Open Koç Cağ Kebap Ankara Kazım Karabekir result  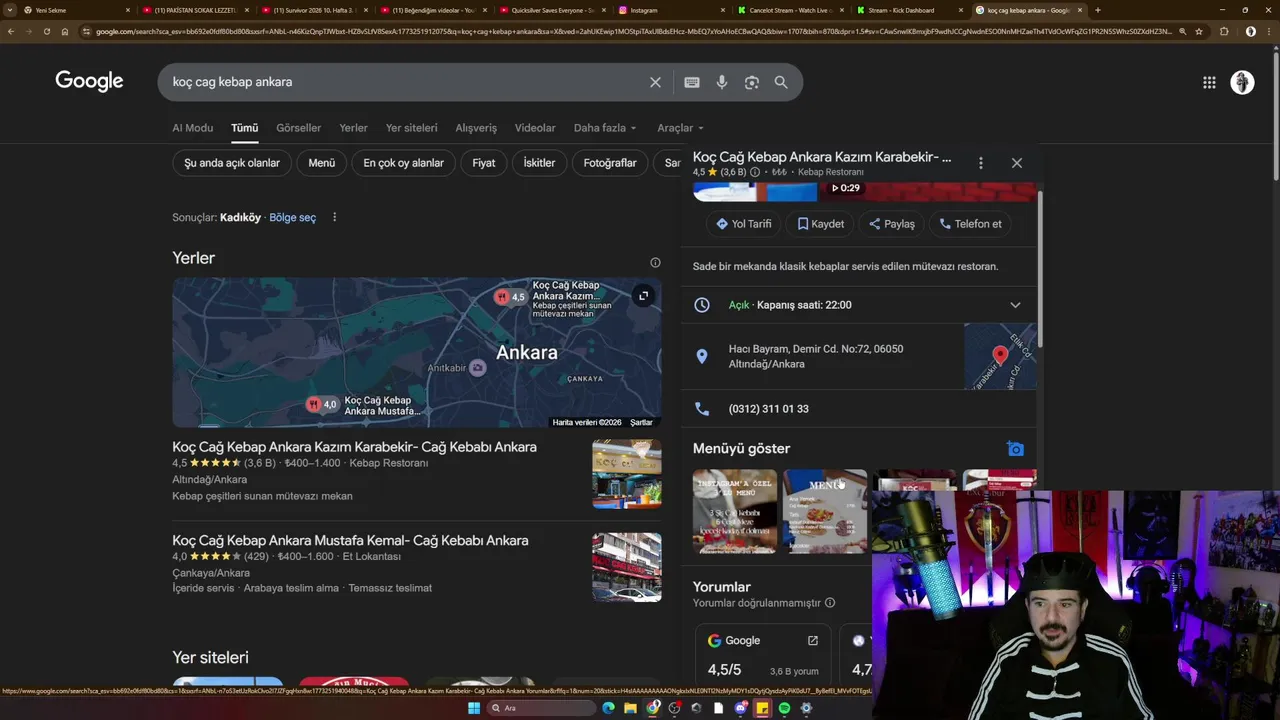tap(354, 447)
